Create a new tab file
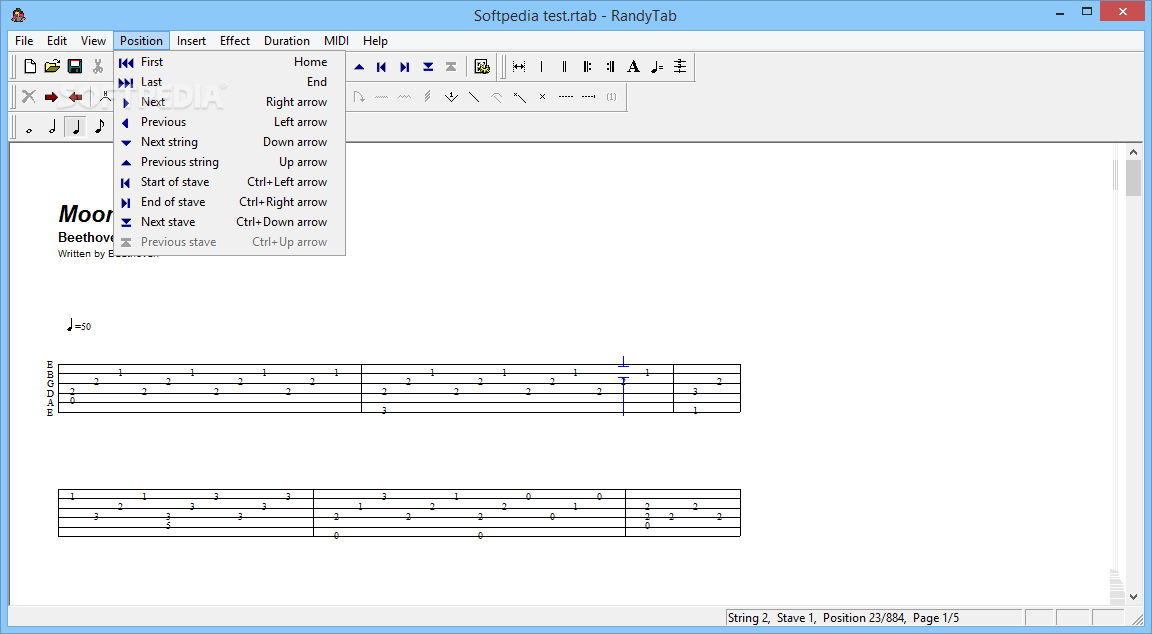This screenshot has height=634, width=1152. click(30, 67)
